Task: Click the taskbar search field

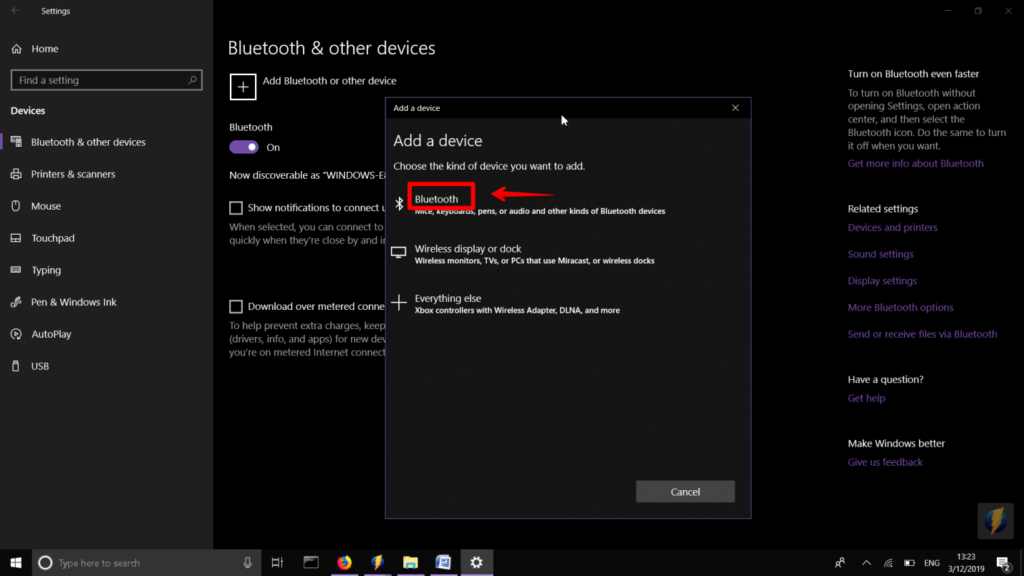Action: 146,562
